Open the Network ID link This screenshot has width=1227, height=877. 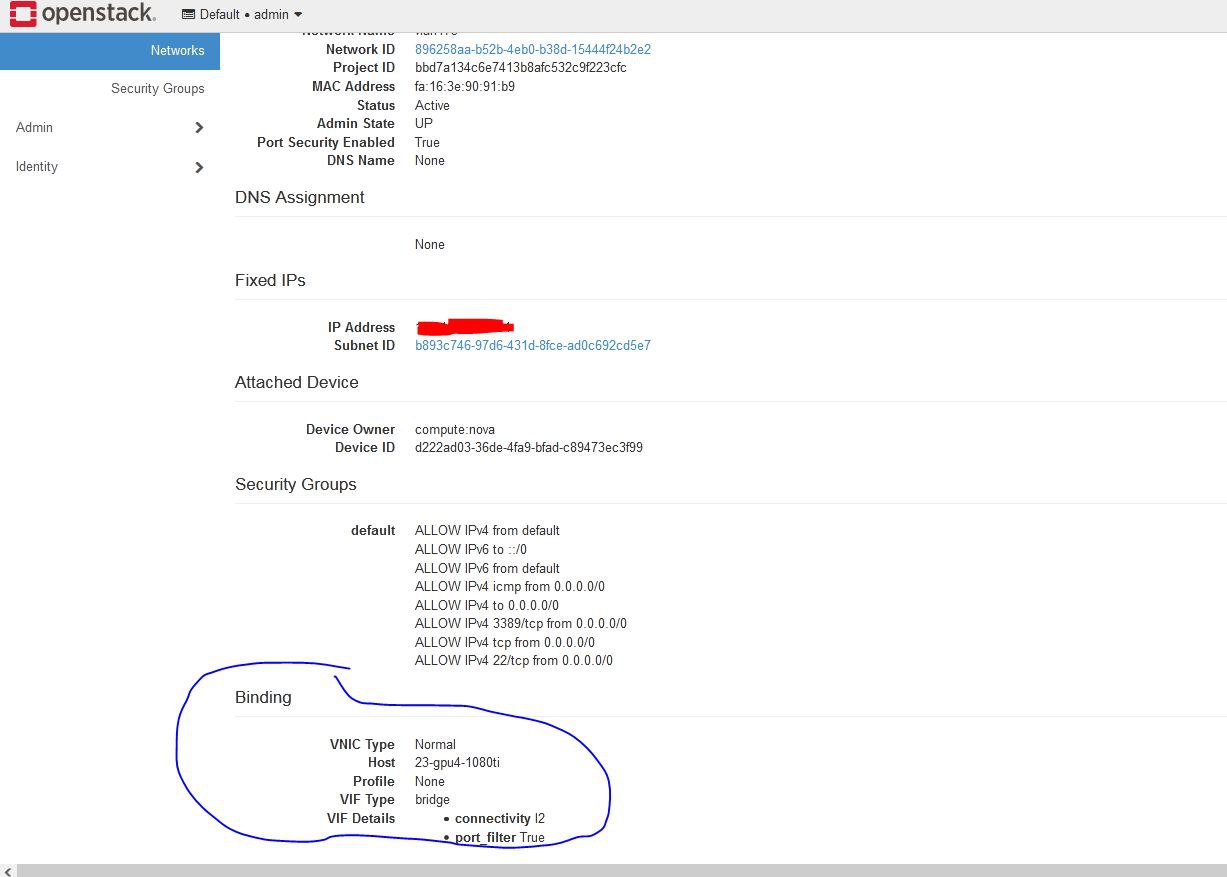533,49
